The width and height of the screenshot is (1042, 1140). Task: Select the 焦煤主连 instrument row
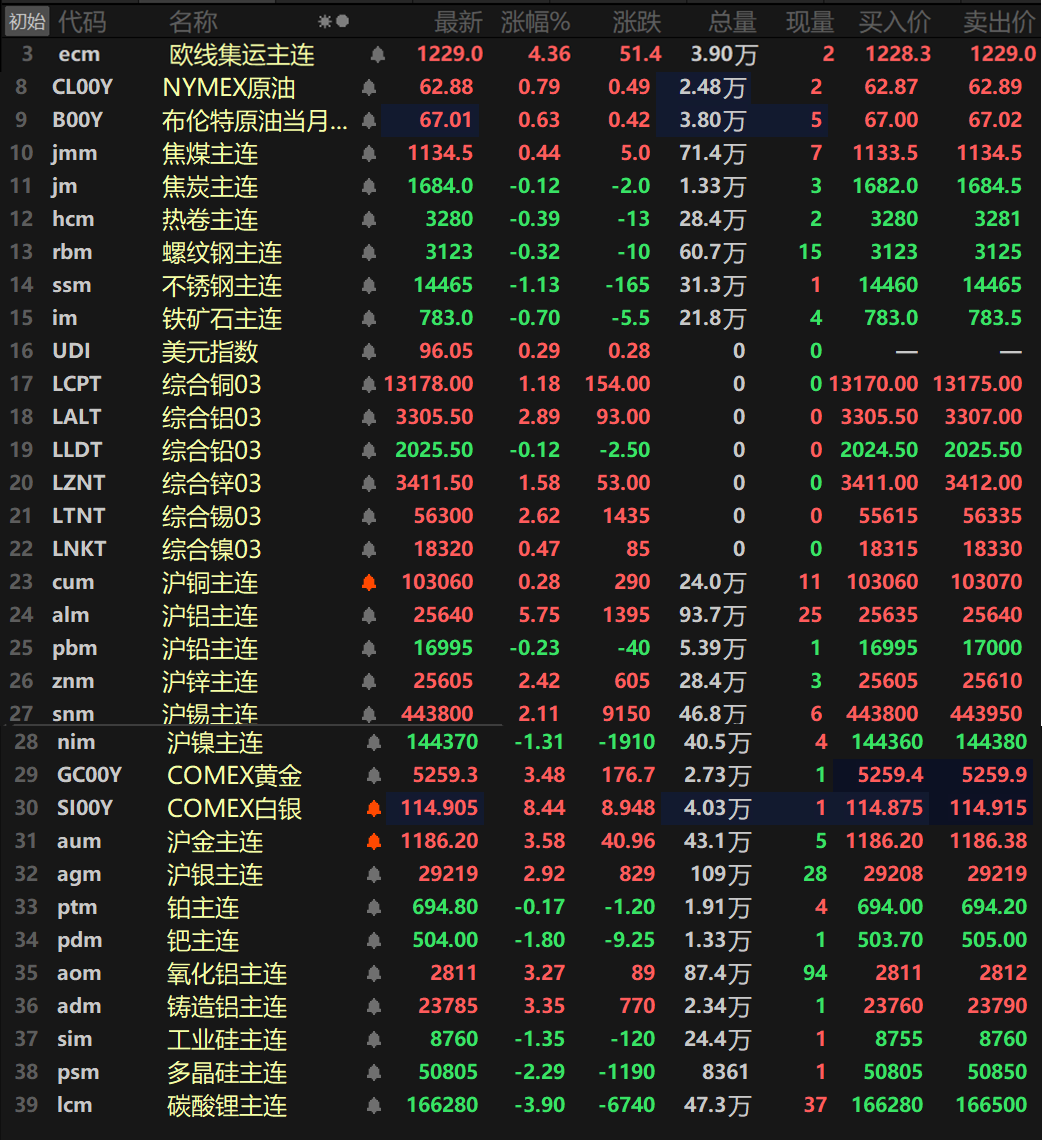(210, 153)
